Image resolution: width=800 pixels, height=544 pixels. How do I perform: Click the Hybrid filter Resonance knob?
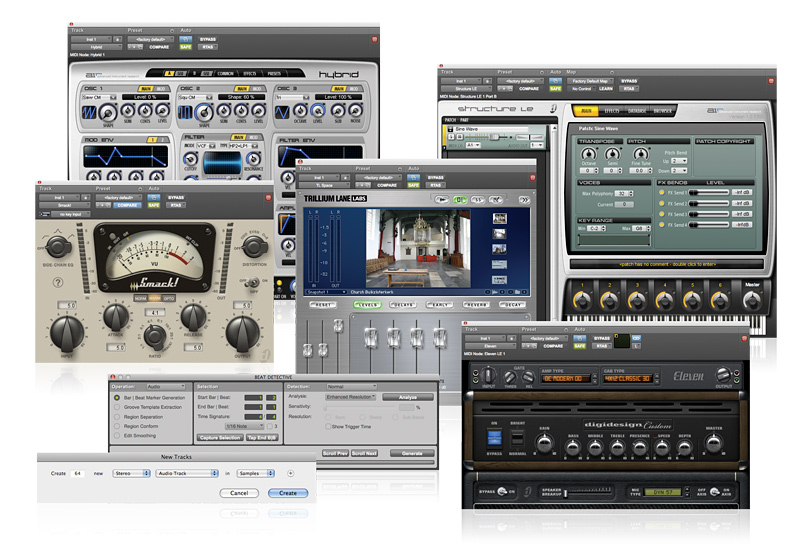coord(253,159)
